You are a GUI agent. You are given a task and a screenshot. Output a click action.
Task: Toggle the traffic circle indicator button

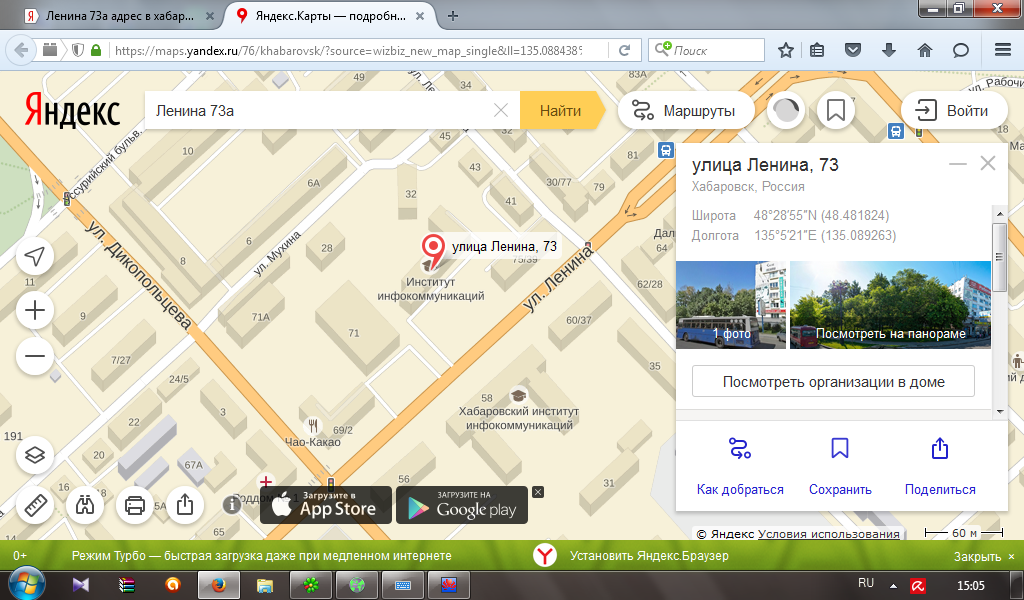786,111
